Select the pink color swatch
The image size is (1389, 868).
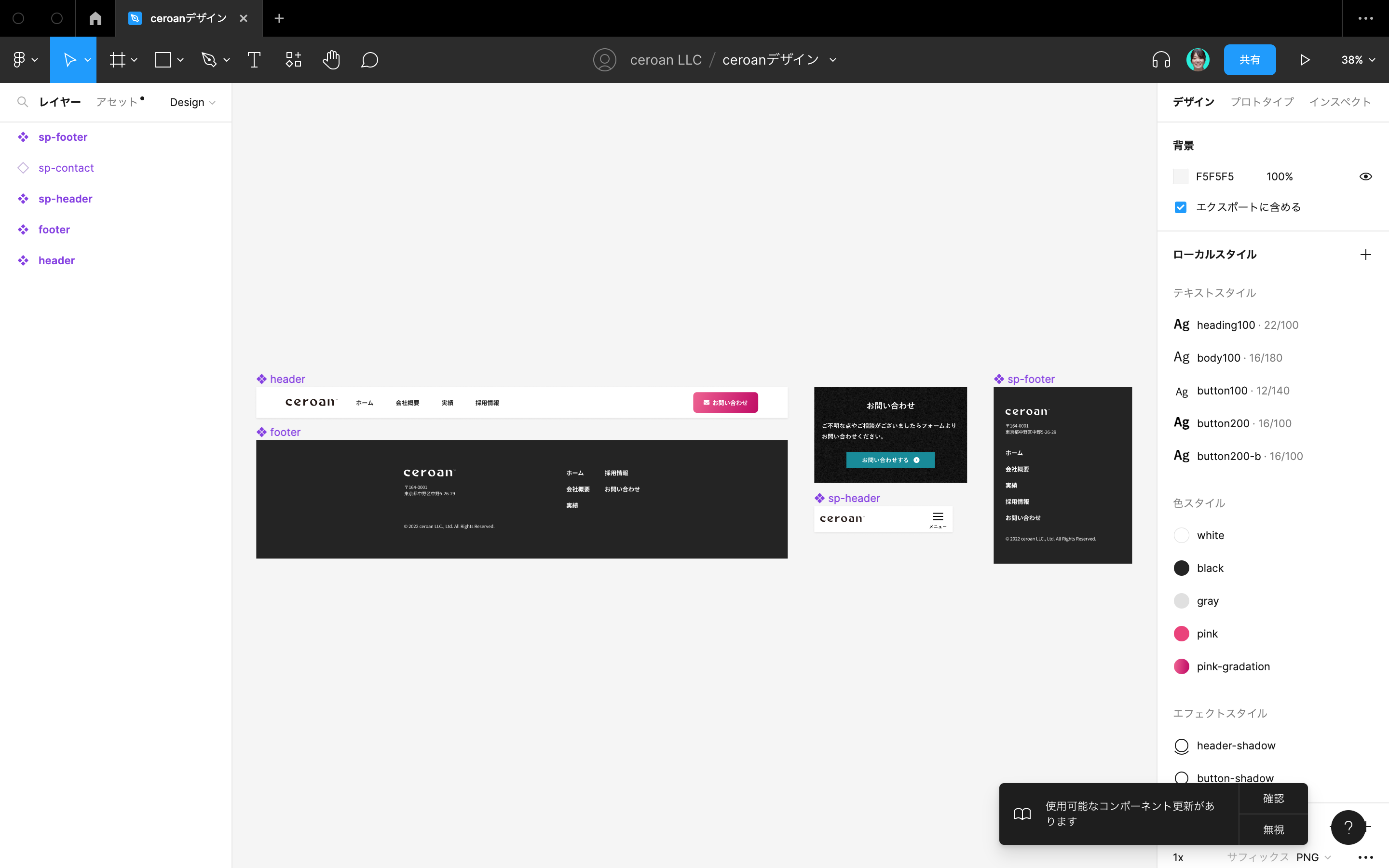coord(1182,633)
